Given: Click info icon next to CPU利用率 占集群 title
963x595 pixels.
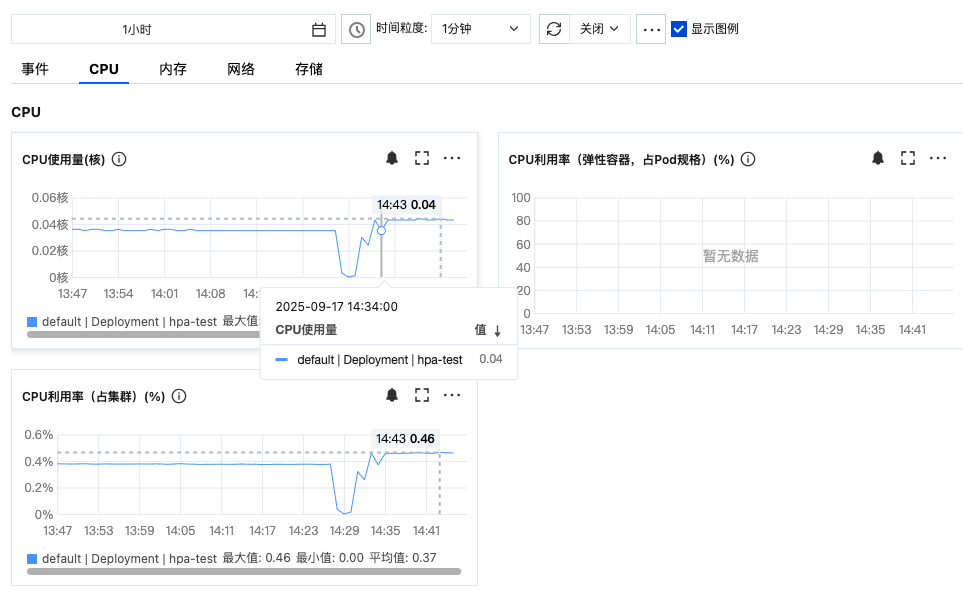Looking at the screenshot, I should coord(179,396).
